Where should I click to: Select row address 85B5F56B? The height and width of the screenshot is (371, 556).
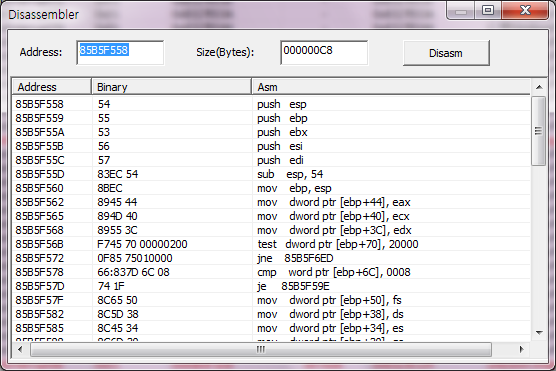click(x=39, y=244)
